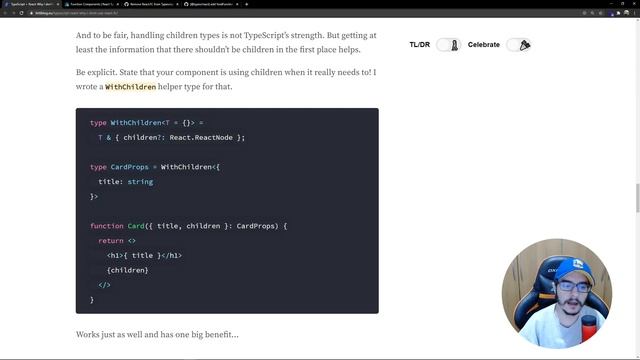Image resolution: width=640 pixels, height=360 pixels.
Task: Close the first TypeScript + React tab
Action: [58, 4]
